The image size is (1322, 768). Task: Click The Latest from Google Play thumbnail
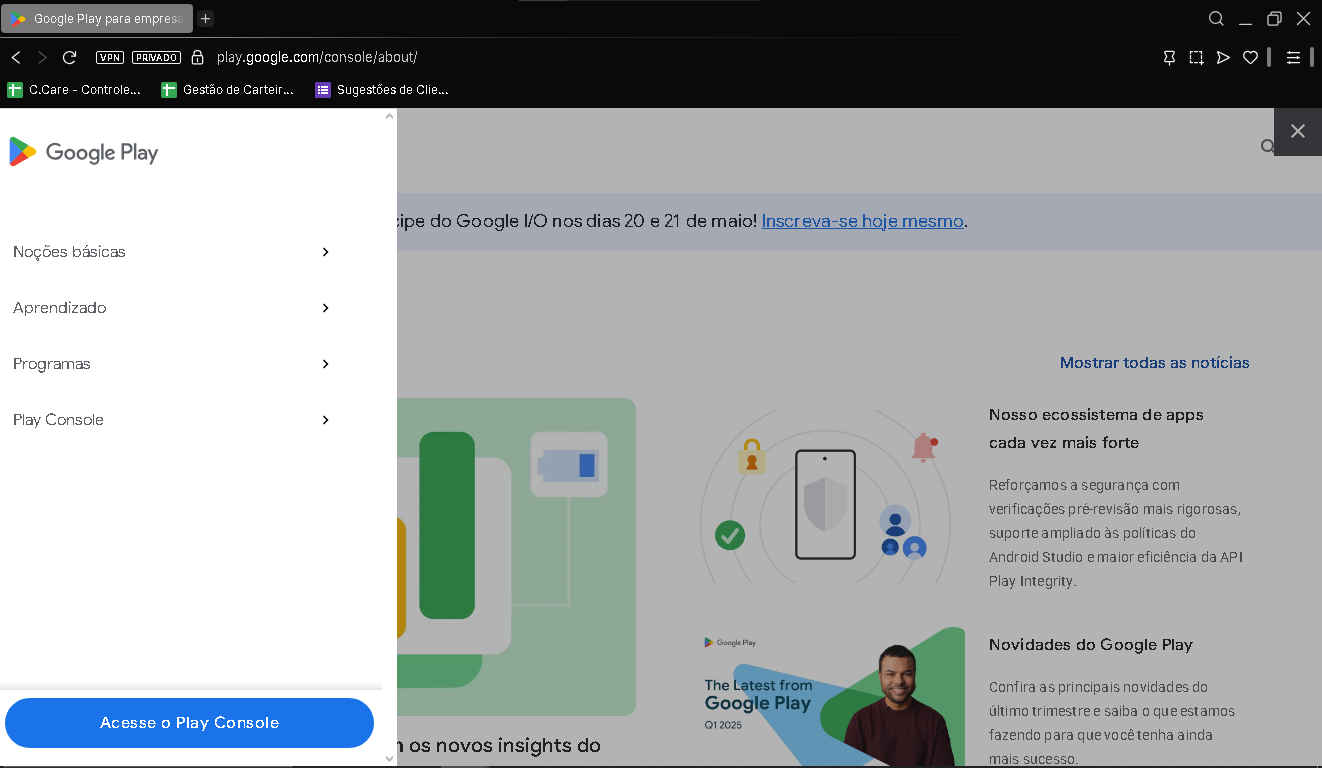tap(834, 697)
